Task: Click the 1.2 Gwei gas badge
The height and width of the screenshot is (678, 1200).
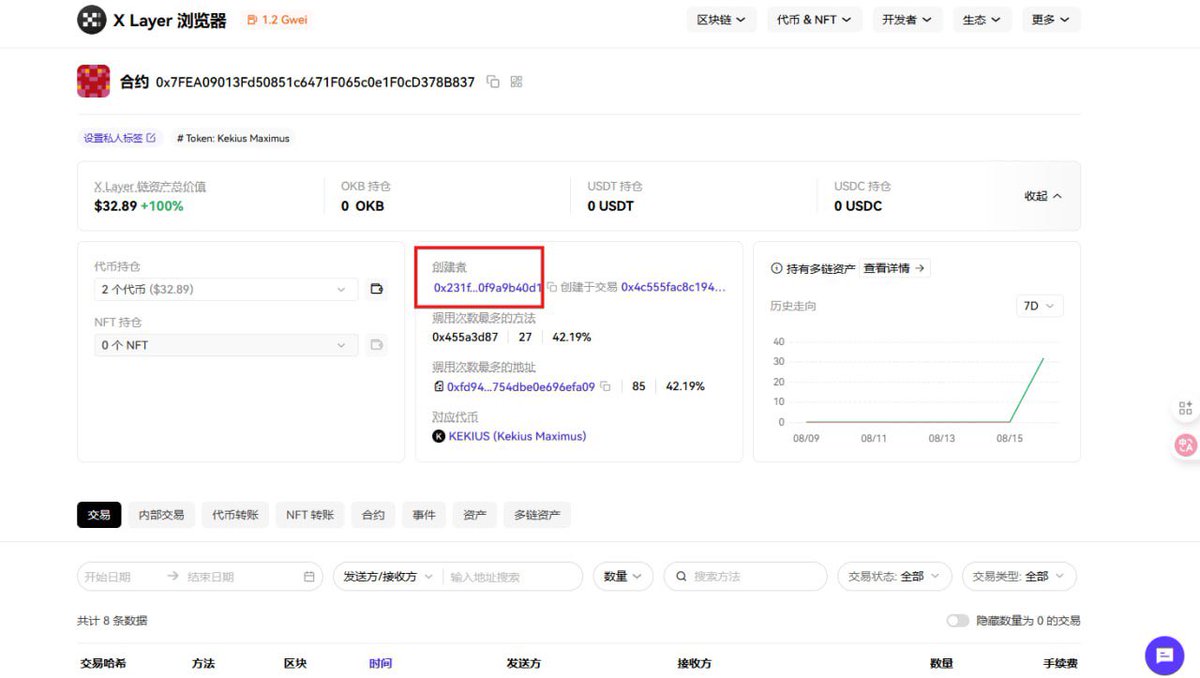Action: coord(277,20)
